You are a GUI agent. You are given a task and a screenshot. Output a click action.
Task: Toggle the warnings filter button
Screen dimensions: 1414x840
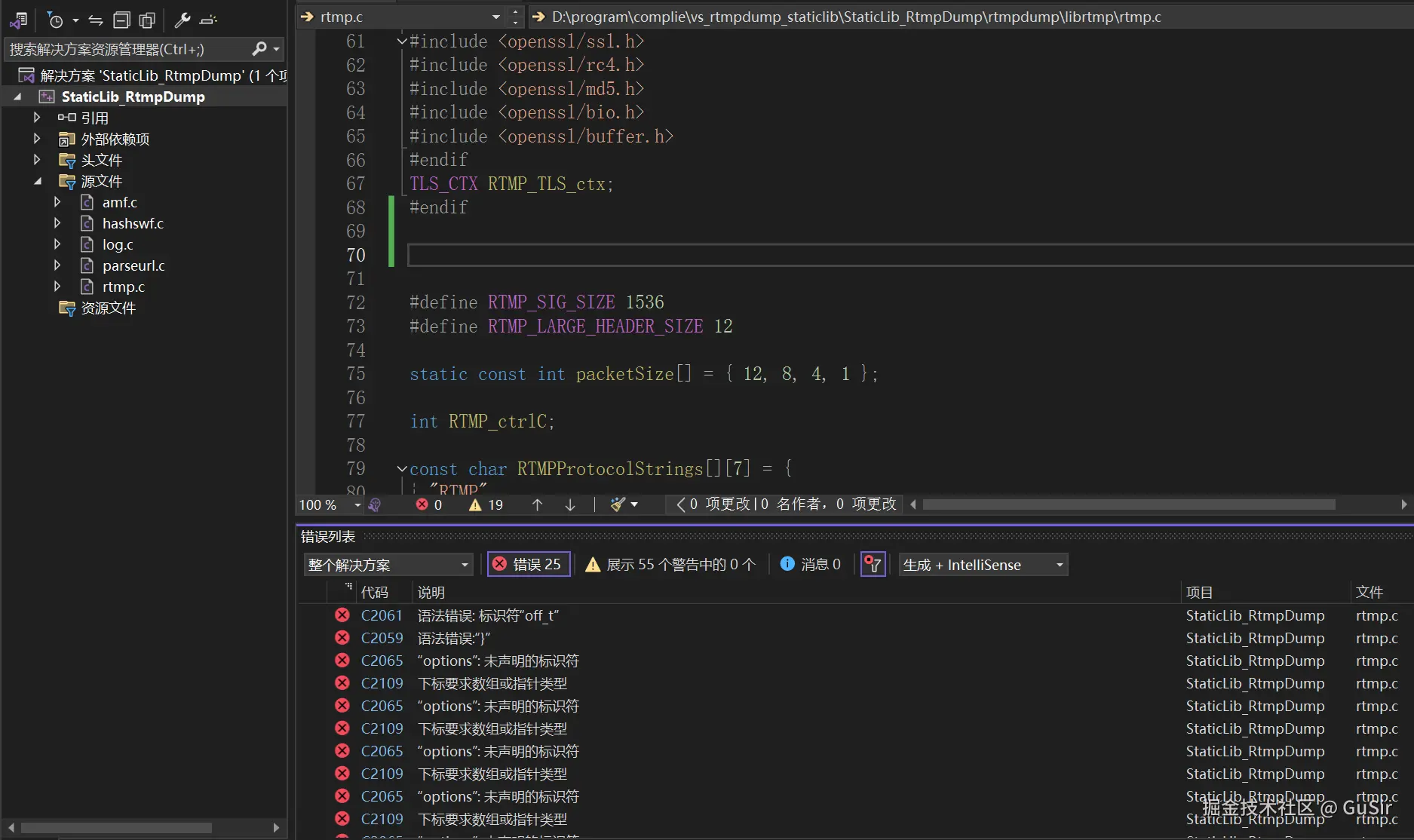click(670, 564)
